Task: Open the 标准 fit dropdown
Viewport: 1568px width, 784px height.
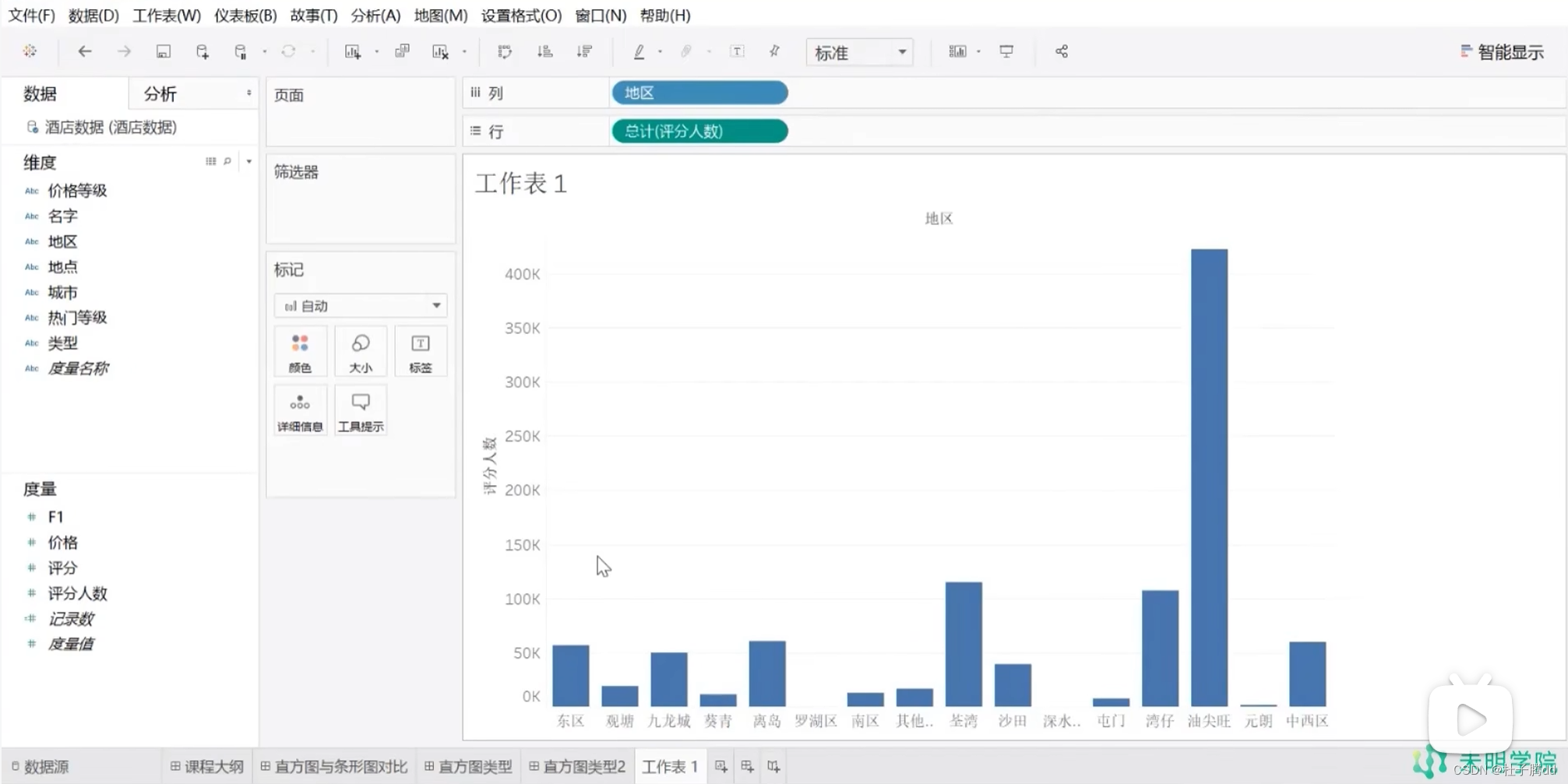Action: point(859,52)
